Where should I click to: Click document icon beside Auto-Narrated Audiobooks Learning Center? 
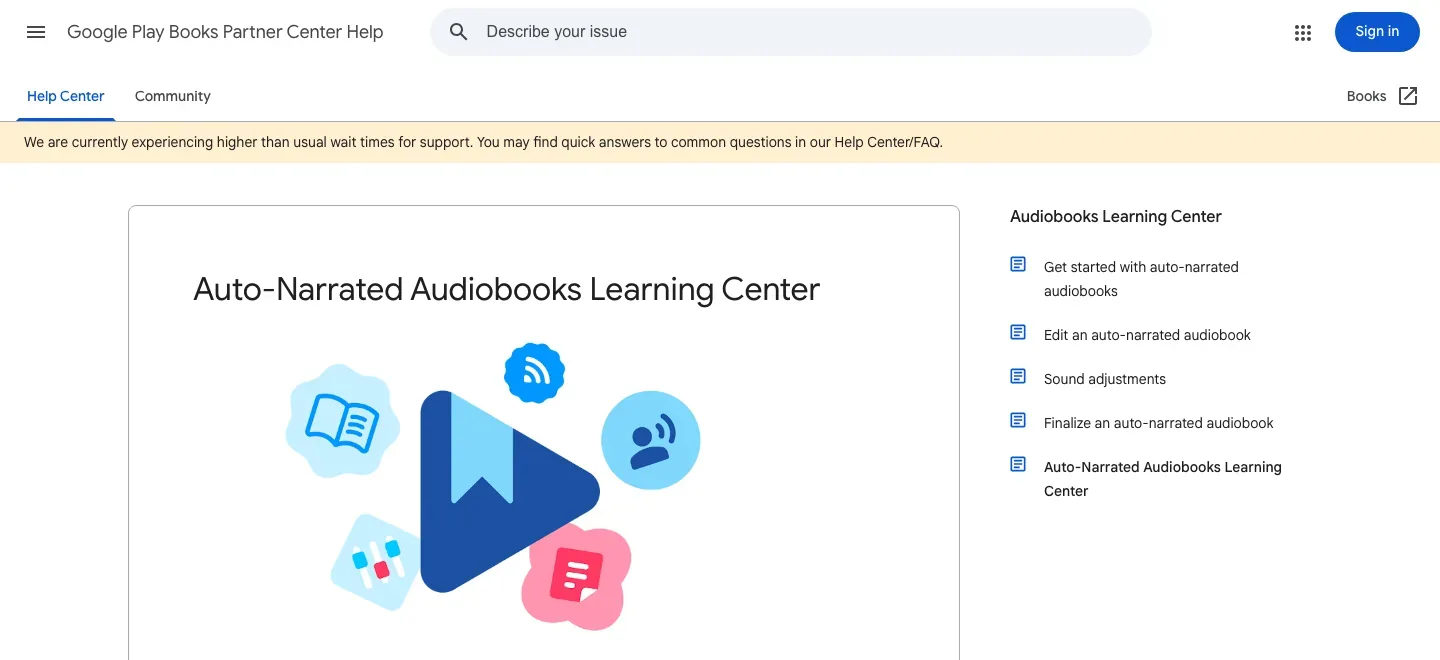pyautogui.click(x=1018, y=464)
